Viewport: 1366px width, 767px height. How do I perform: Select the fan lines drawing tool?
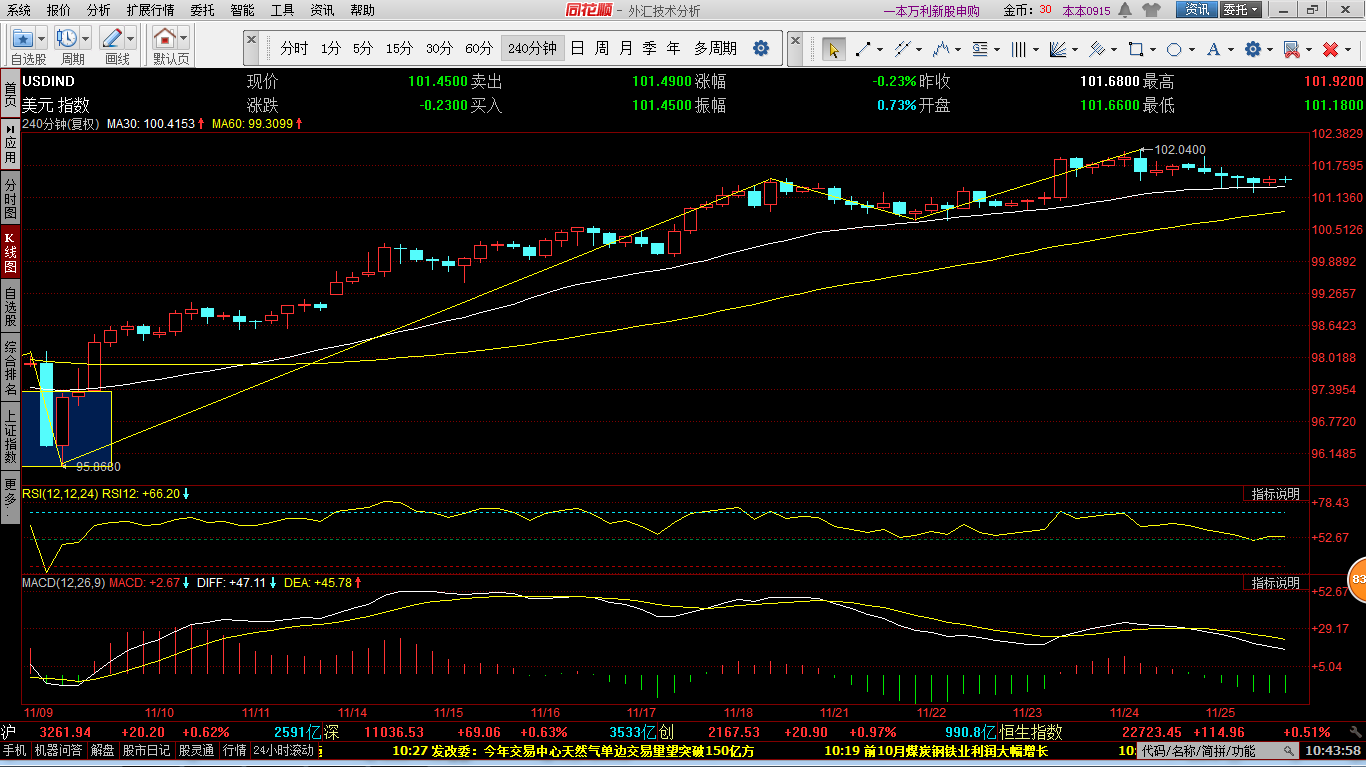pyautogui.click(x=1058, y=49)
